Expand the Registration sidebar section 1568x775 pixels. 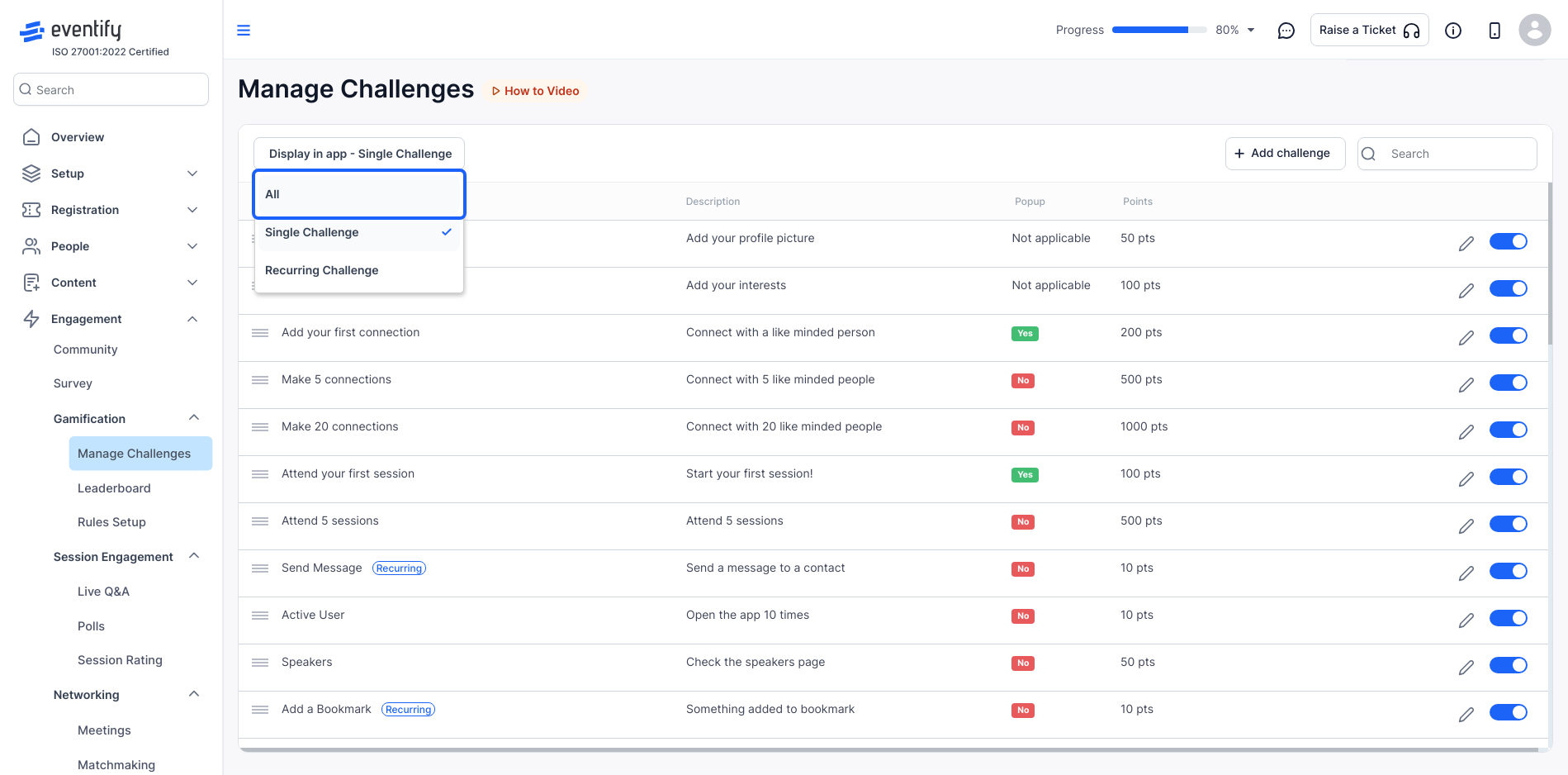coord(192,210)
